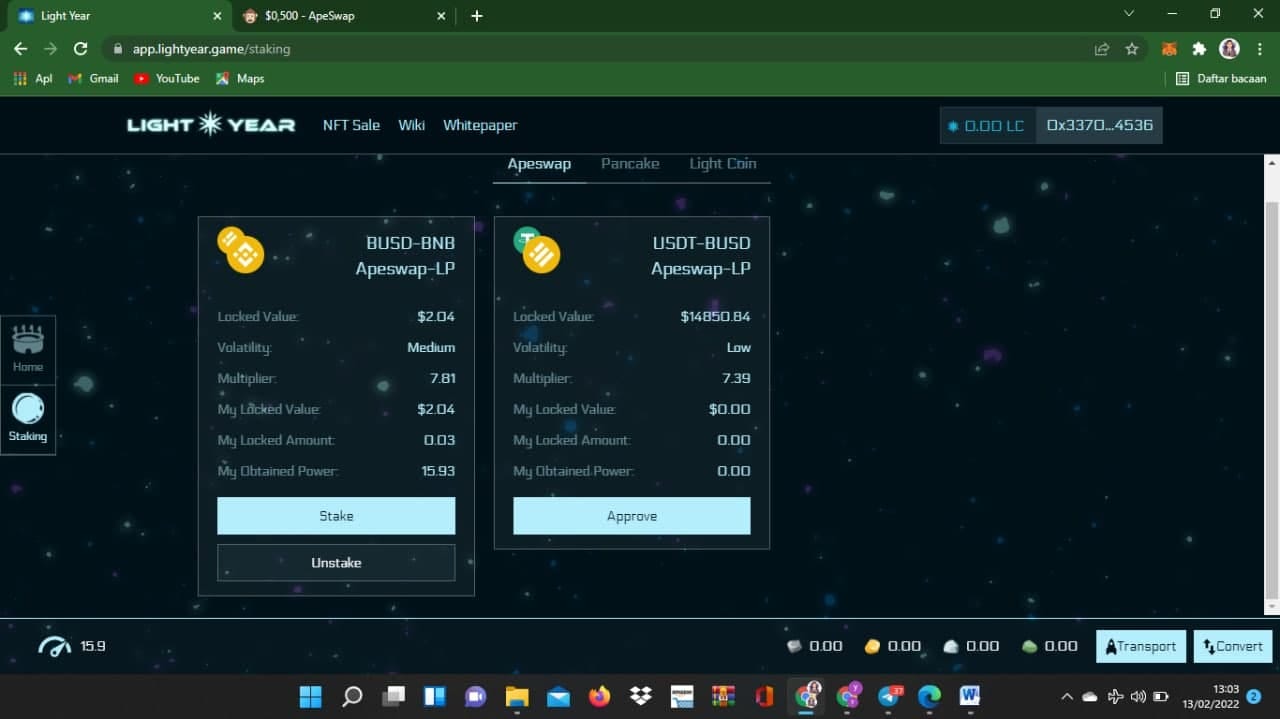Click the green resource icon
The image size is (1280, 719).
(x=1030, y=646)
